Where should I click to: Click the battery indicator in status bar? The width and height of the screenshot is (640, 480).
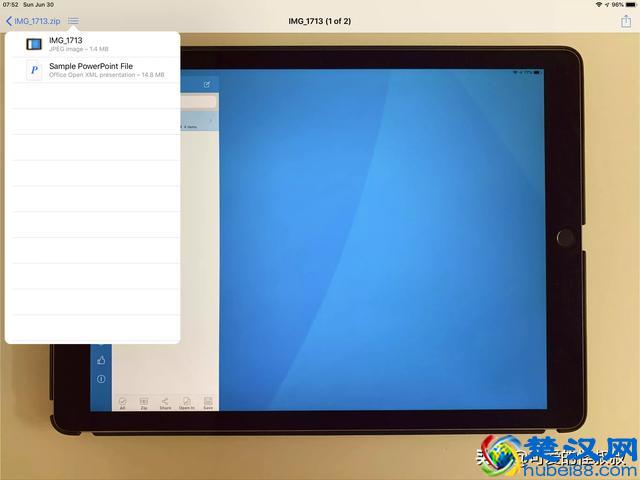point(631,4)
